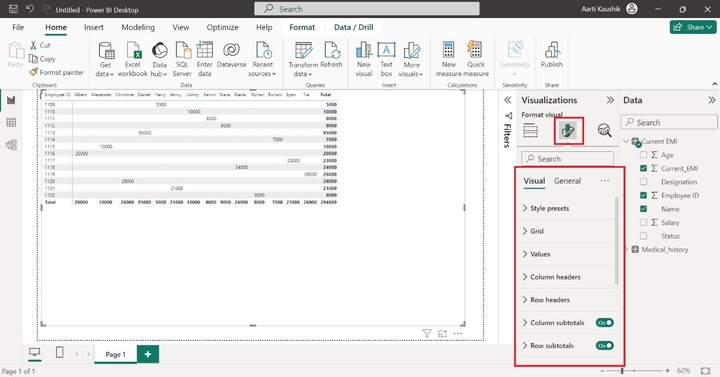Add a new page with plus button
Image resolution: width=720 pixels, height=377 pixels.
click(x=147, y=354)
